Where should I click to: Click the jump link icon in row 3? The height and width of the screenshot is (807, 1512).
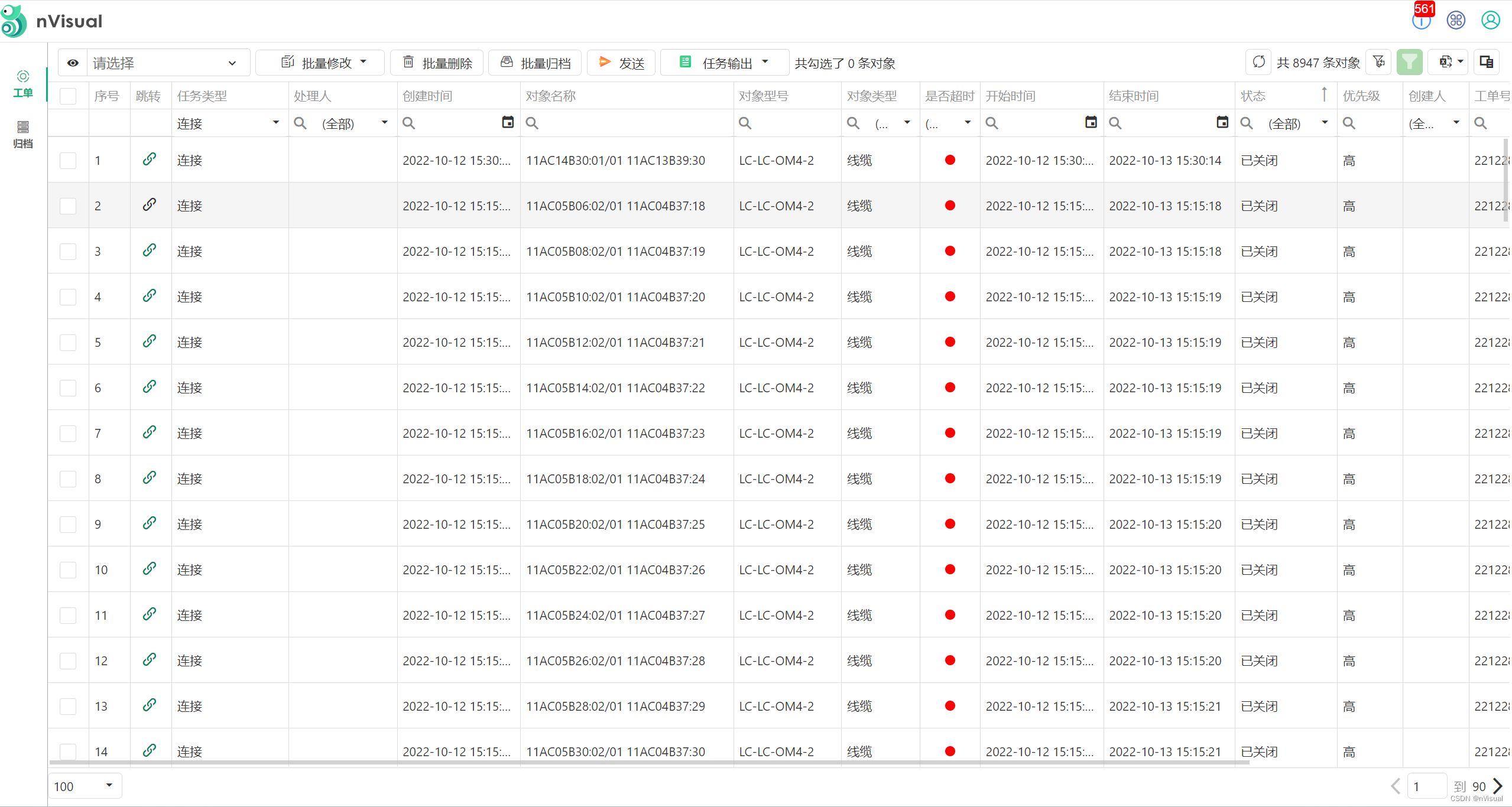pyautogui.click(x=150, y=250)
